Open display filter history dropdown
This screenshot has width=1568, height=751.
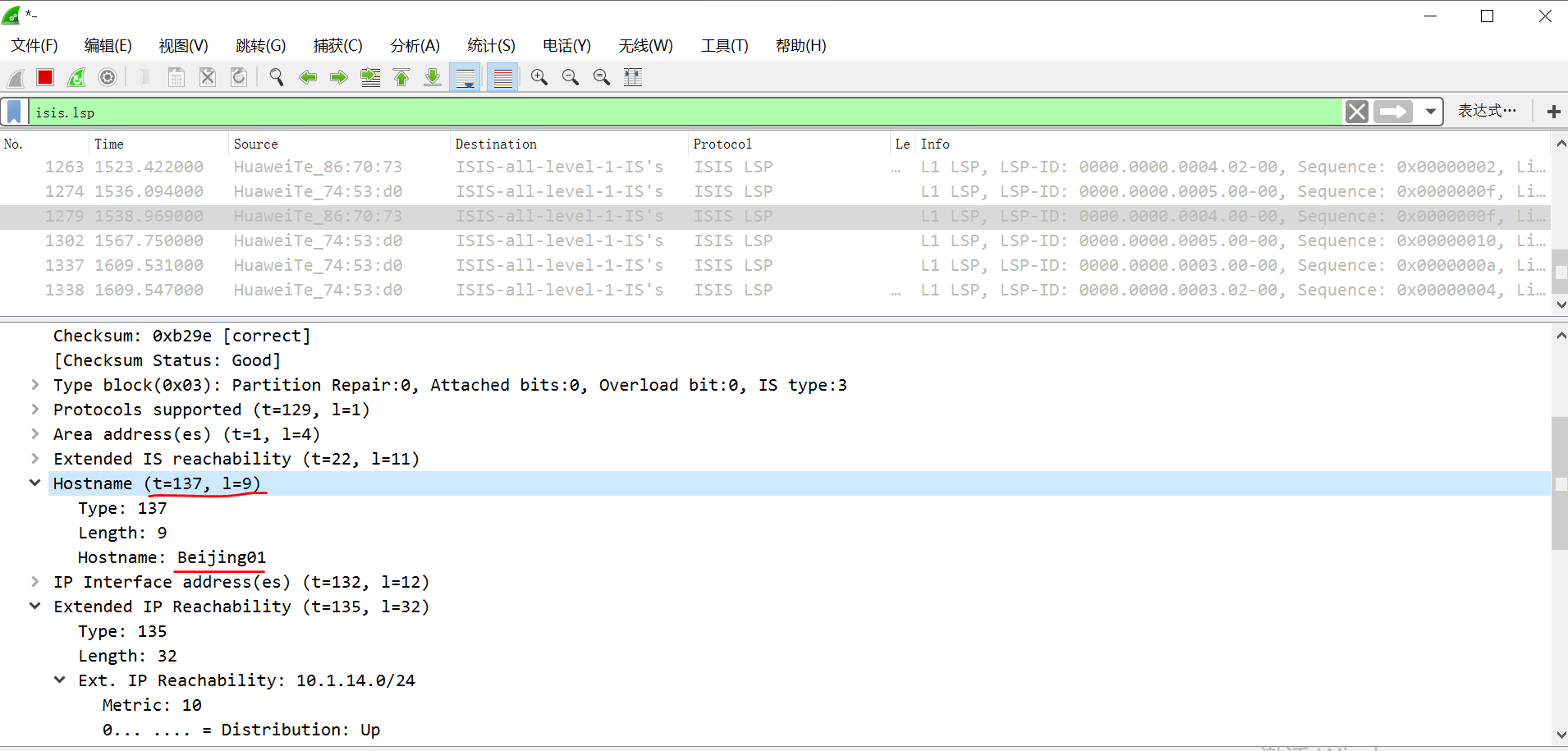[x=1431, y=112]
